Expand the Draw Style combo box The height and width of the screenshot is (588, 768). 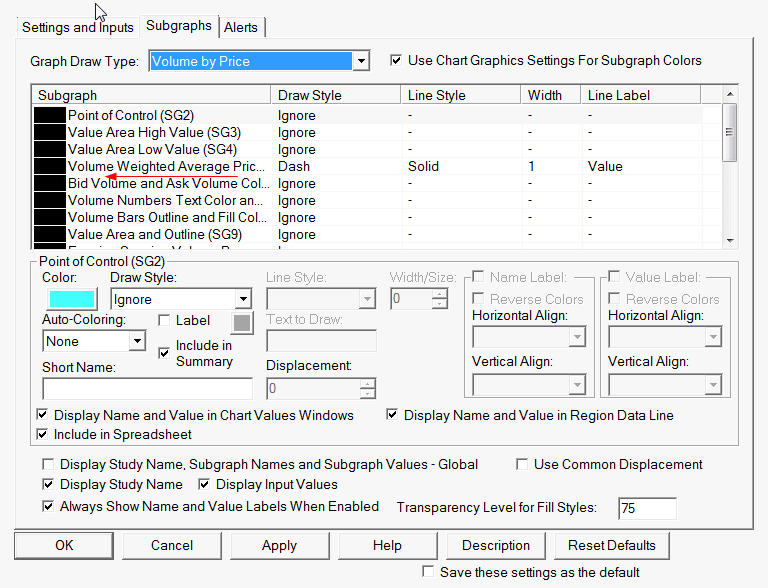(x=243, y=299)
